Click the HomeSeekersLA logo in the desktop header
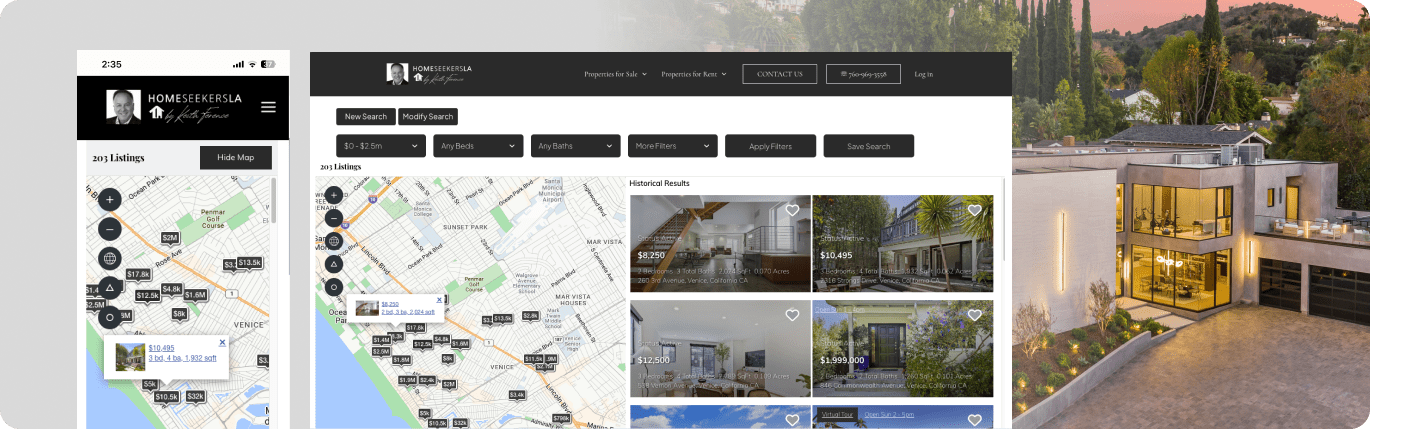The width and height of the screenshot is (1404, 429). pyautogui.click(x=429, y=74)
